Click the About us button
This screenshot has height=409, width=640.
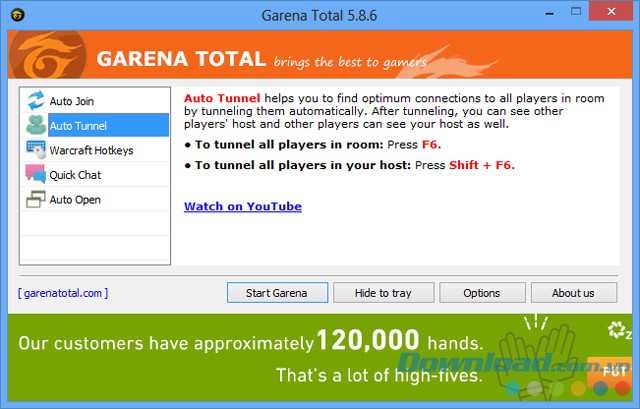(573, 293)
